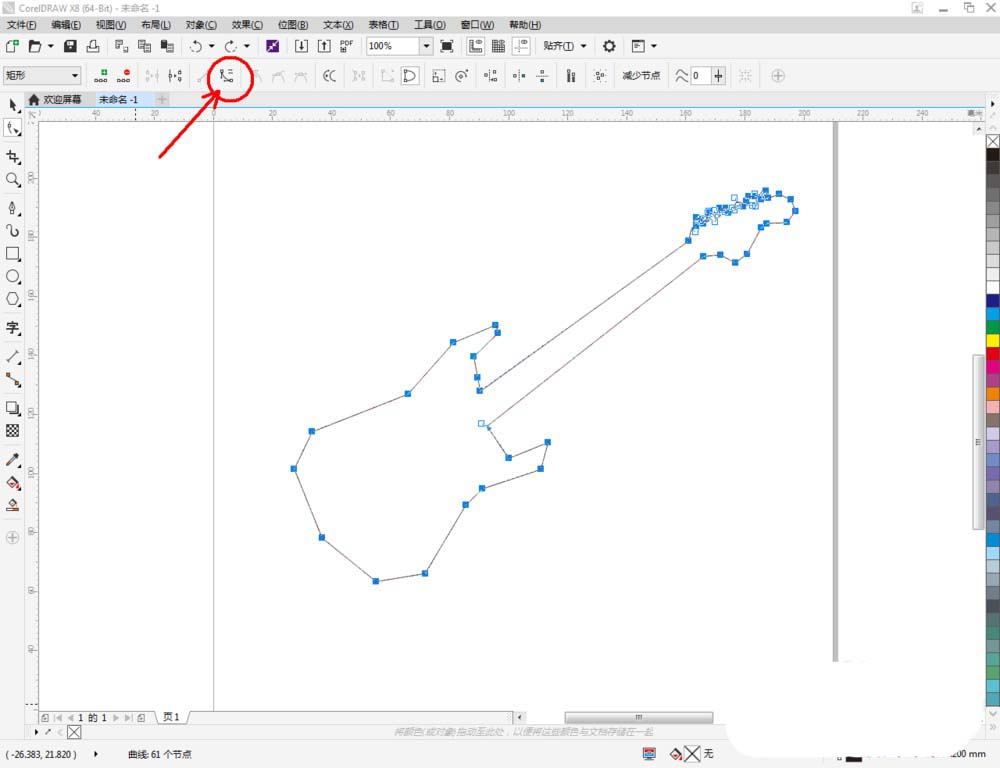This screenshot has height=768, width=1000.
Task: Click the vertical scrollbar thumb
Action: (978, 441)
